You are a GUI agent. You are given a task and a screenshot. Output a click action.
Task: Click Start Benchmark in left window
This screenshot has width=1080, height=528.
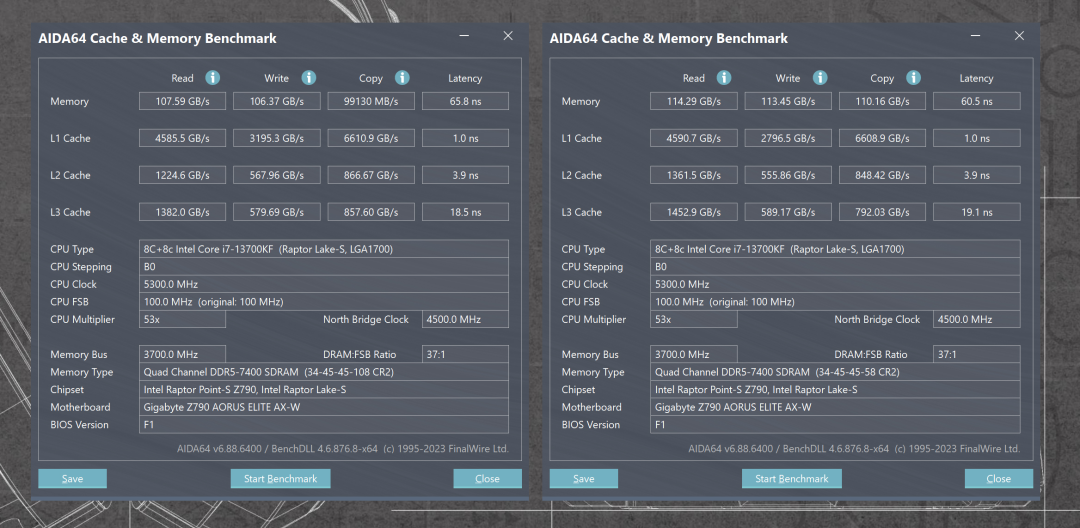pyautogui.click(x=280, y=478)
